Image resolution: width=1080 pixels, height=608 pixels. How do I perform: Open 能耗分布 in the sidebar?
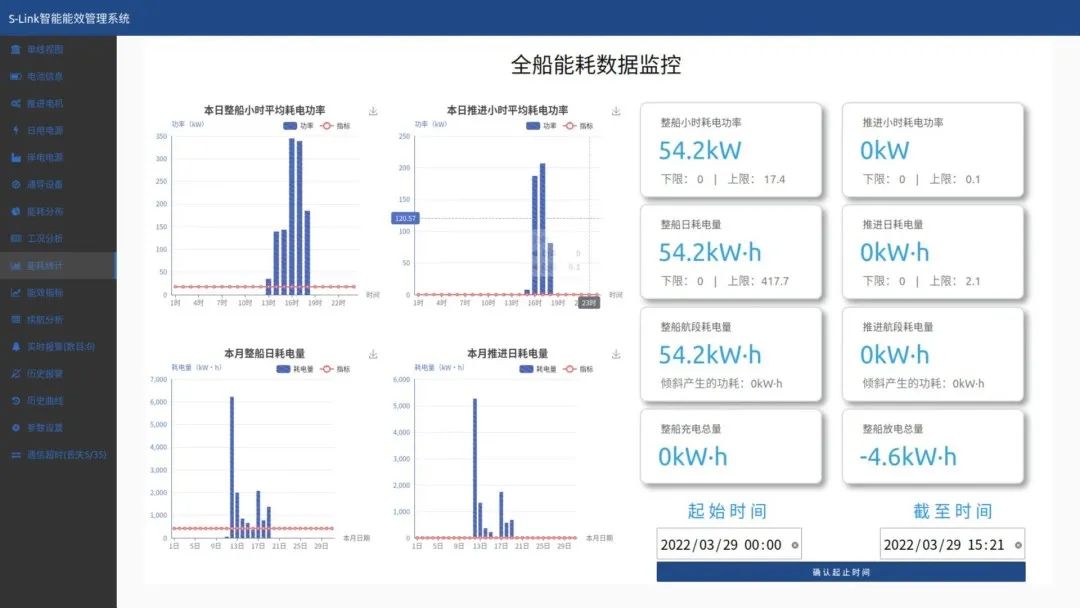pyautogui.click(x=45, y=212)
